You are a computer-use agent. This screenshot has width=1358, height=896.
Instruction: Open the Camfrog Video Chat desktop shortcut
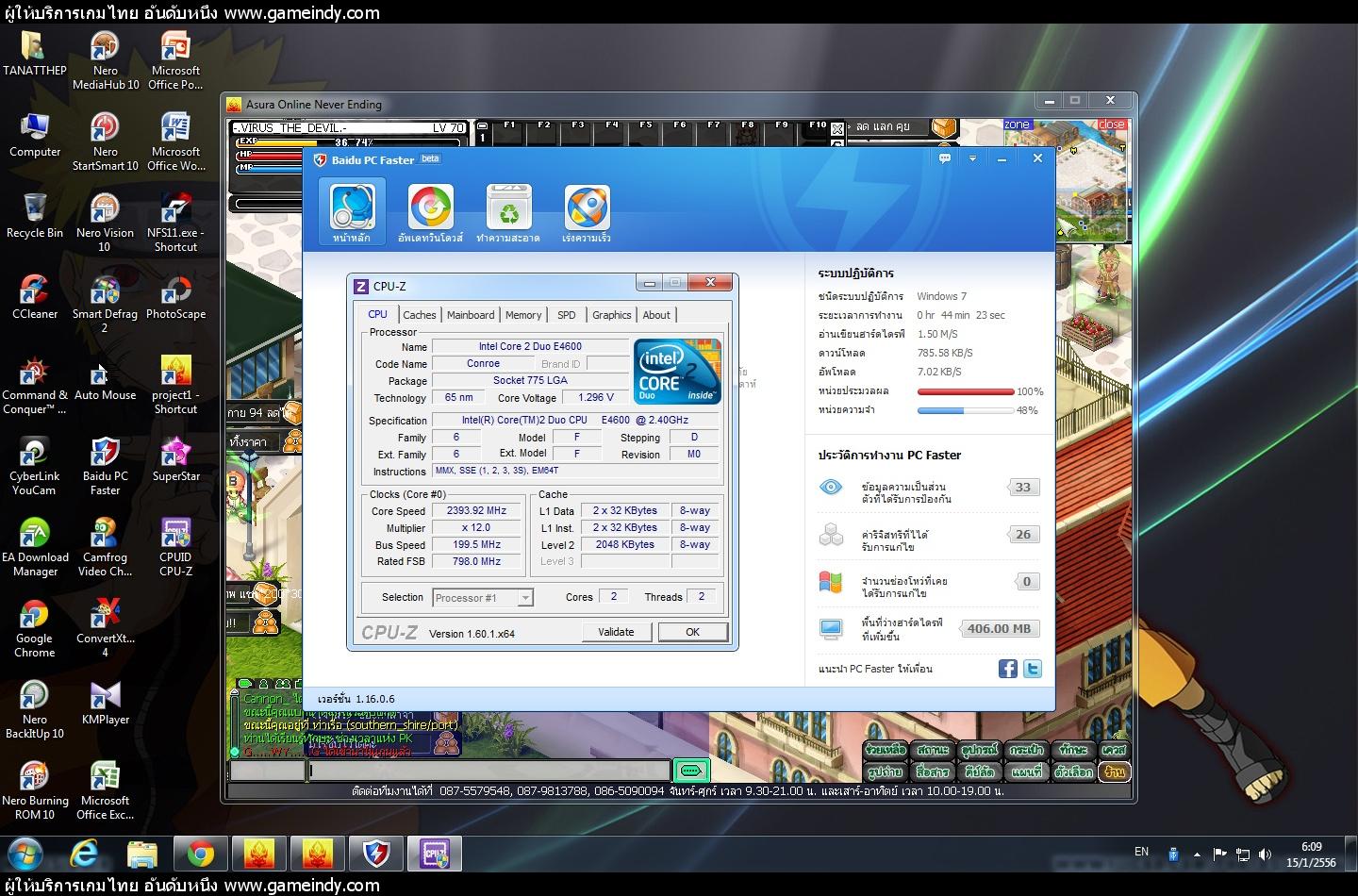(105, 547)
